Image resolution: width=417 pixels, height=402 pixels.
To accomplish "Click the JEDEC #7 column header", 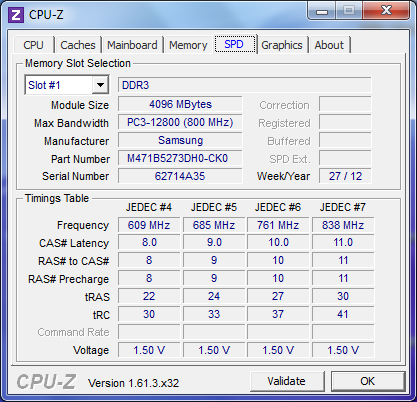I will (343, 207).
